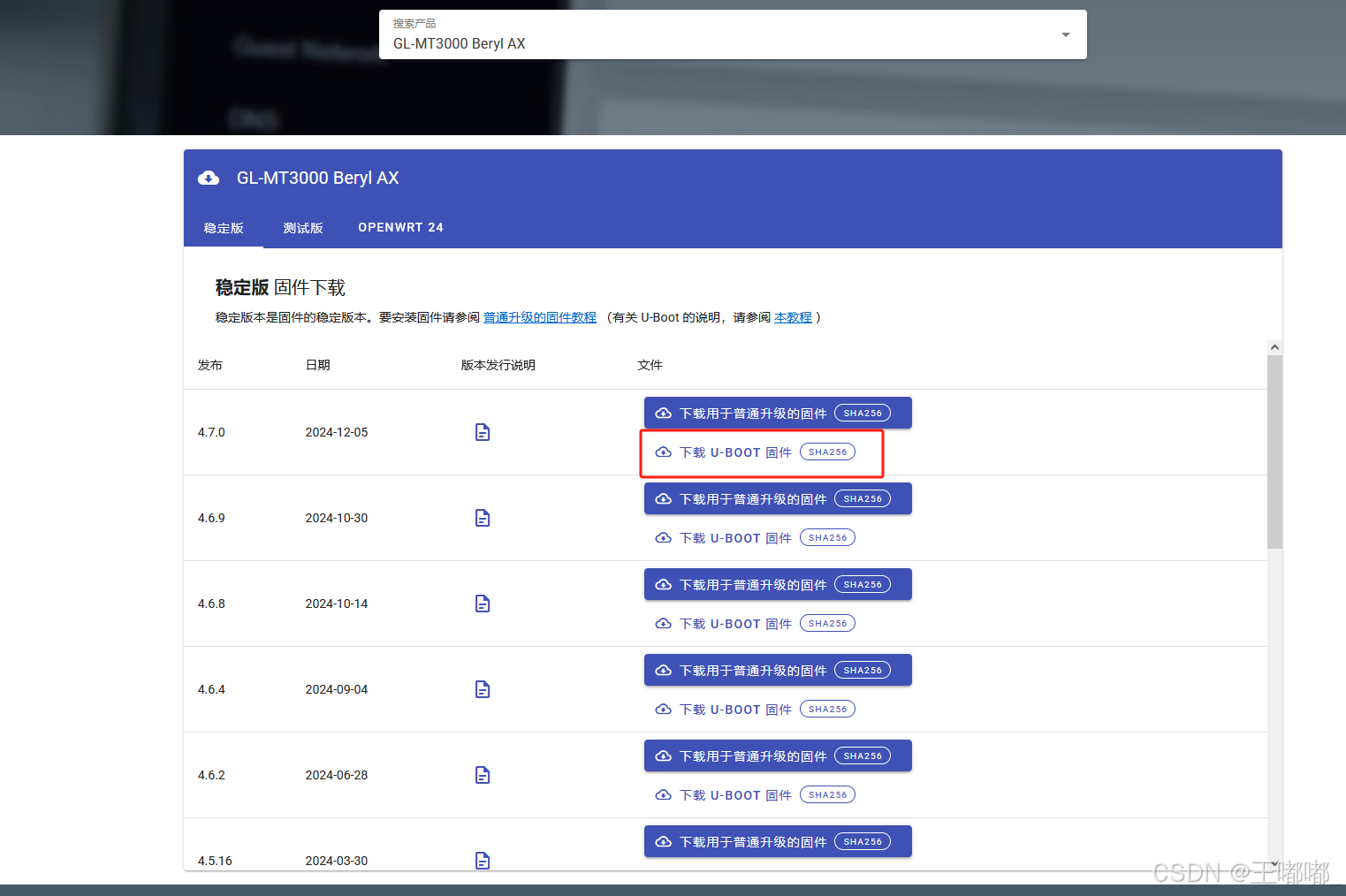Click the 稳定版 固件下载 heading
This screenshot has width=1346, height=896.
[280, 287]
